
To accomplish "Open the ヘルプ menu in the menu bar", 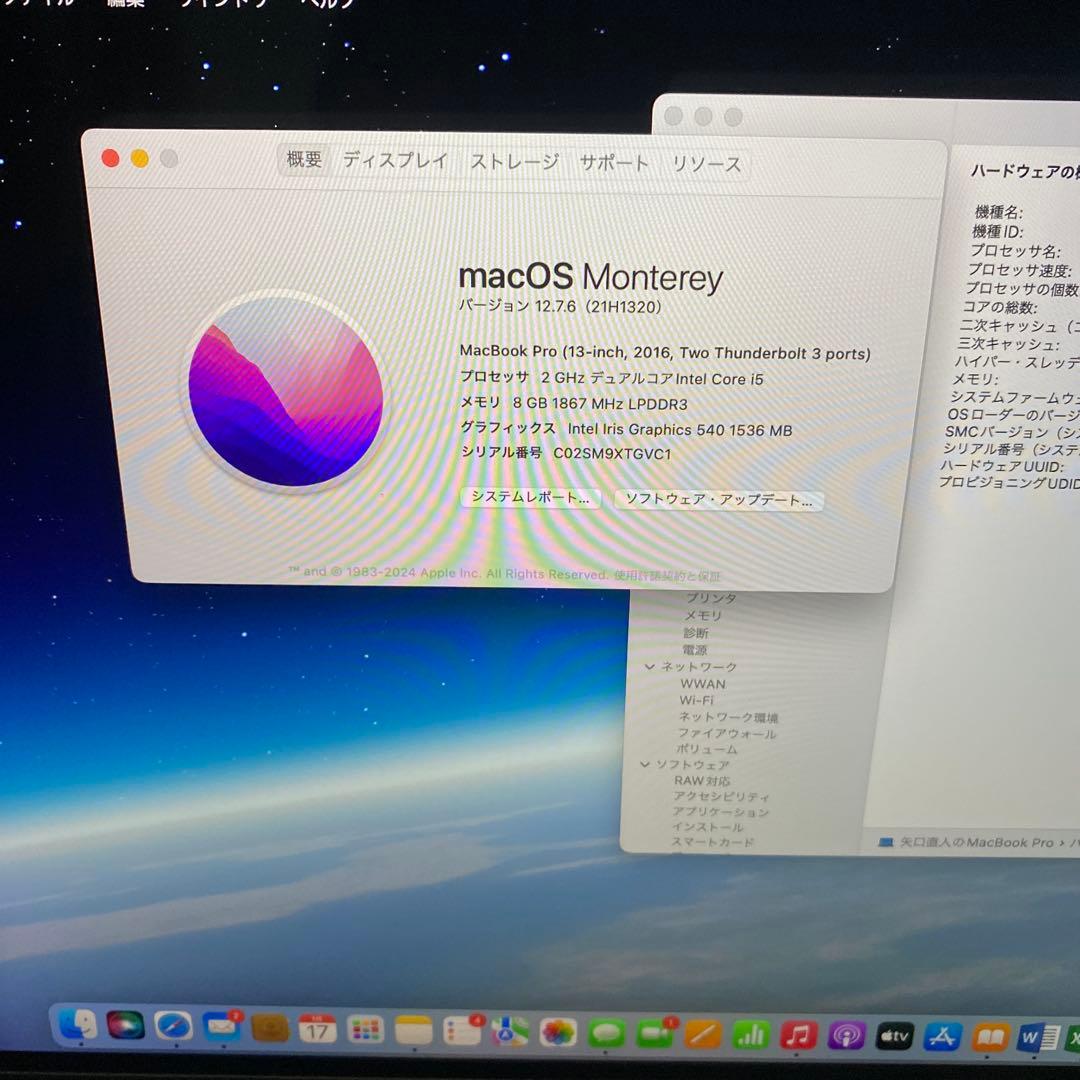I will tap(330, 5).
